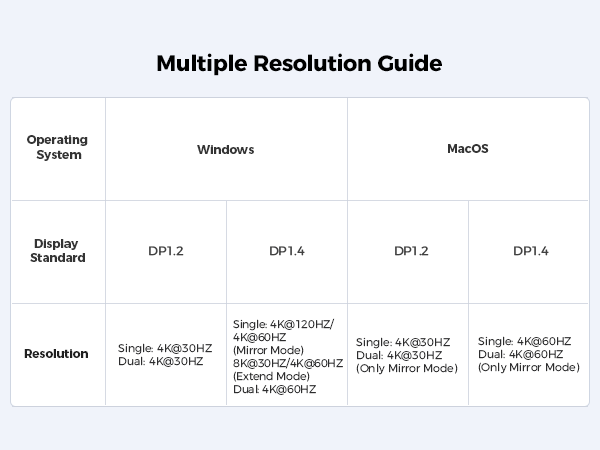Click Single: 4K@60HZ in MacOS DP1.4 cell
This screenshot has height=450, width=600.
click(525, 341)
